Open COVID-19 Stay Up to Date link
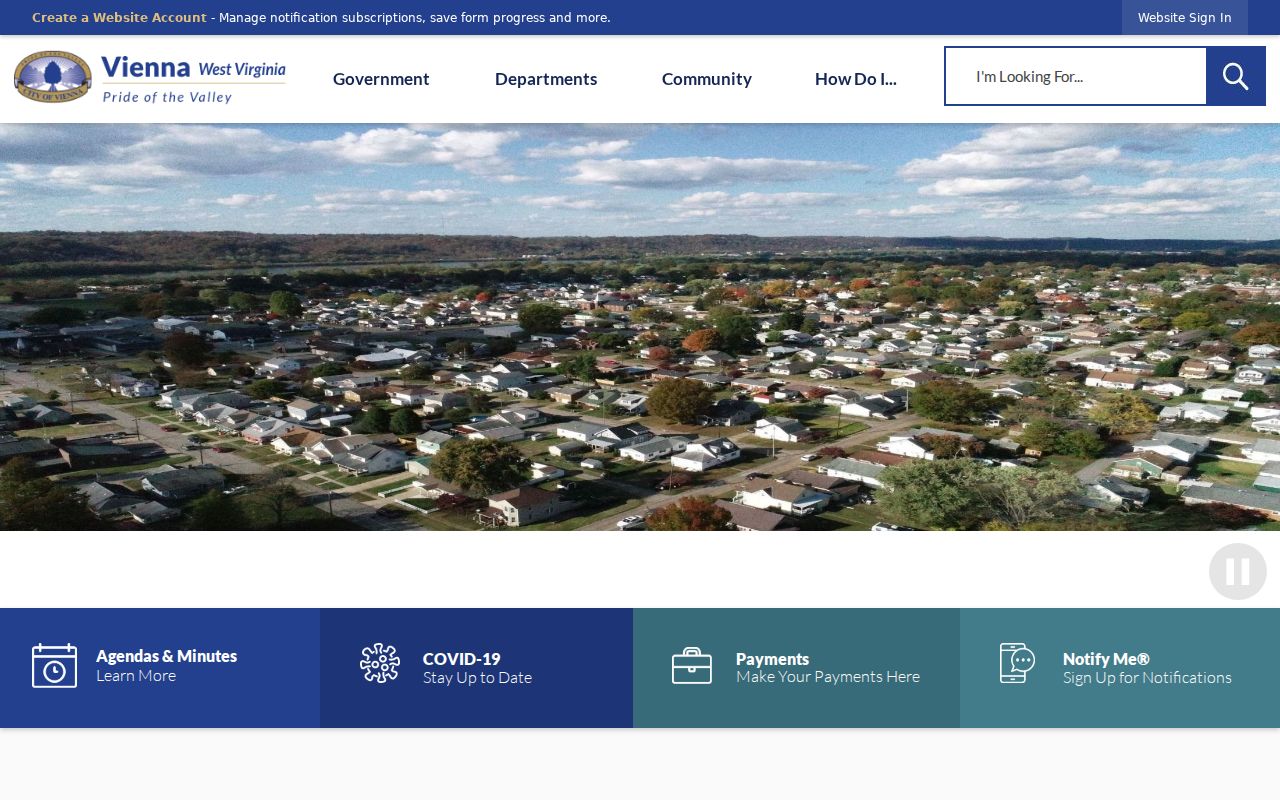 476,668
